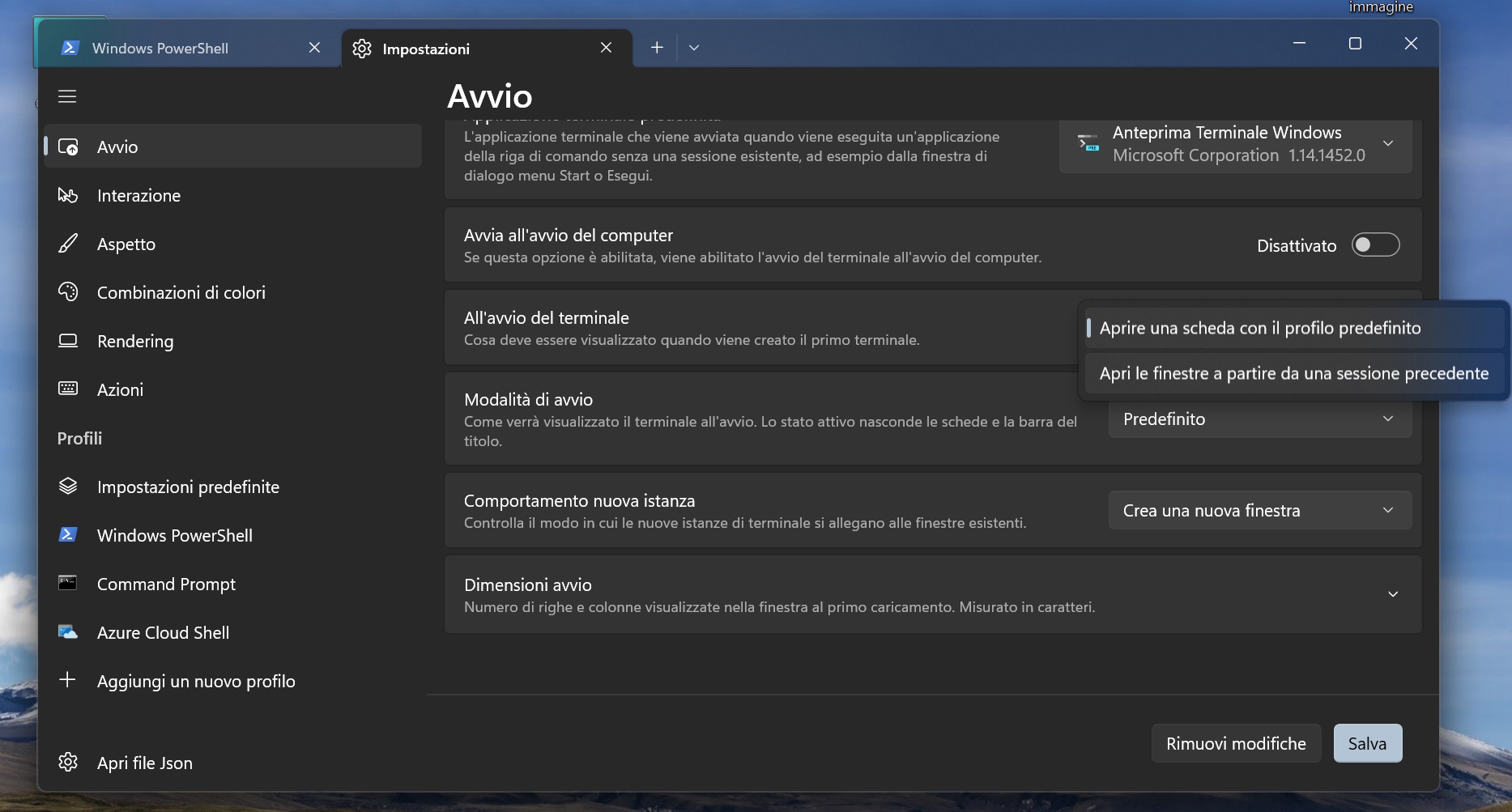Select Aprire una scheda con il profilo predefinito
This screenshot has width=1512, height=812.
click(1294, 328)
